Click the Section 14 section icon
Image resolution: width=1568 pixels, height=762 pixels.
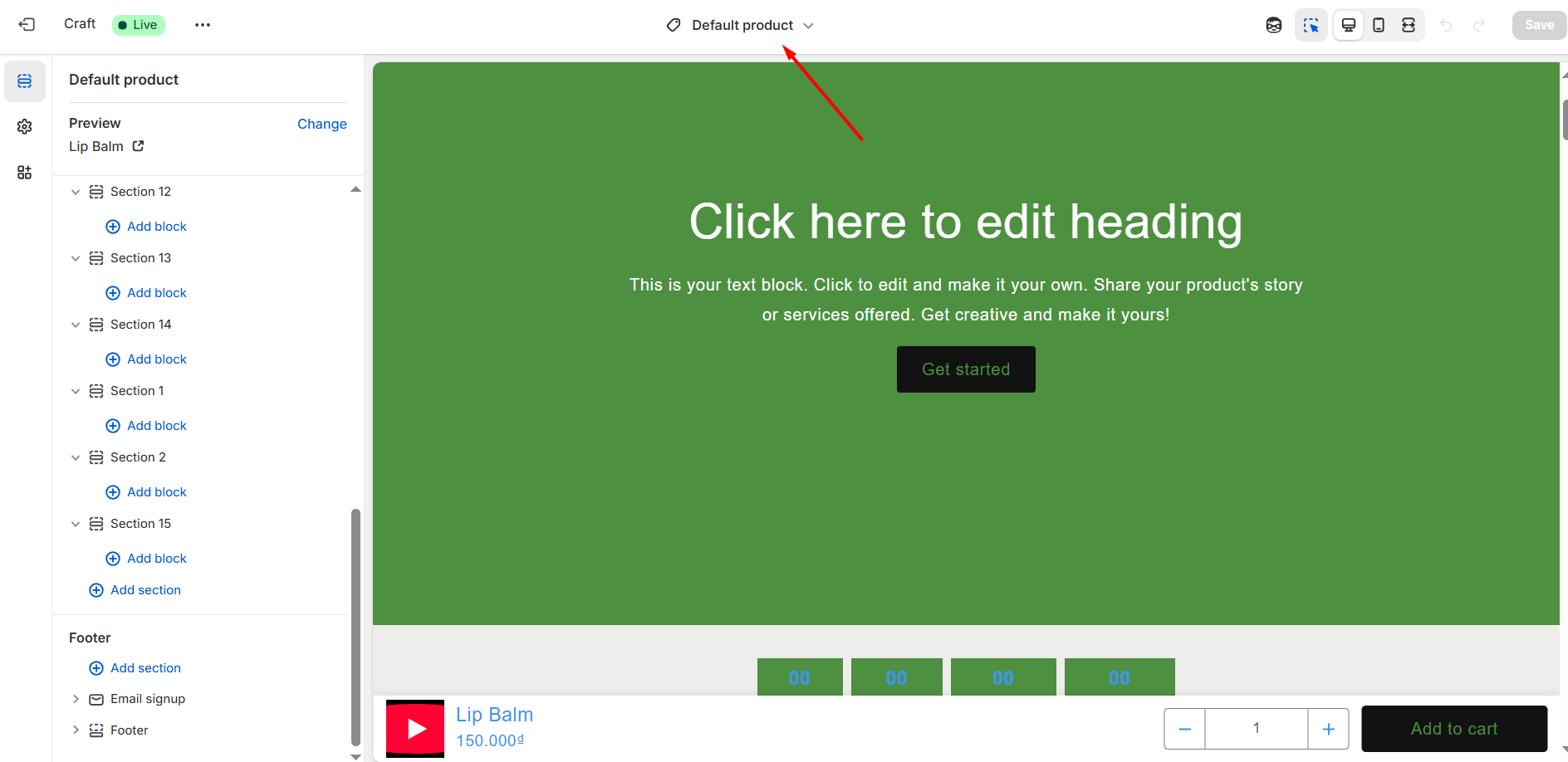(96, 325)
